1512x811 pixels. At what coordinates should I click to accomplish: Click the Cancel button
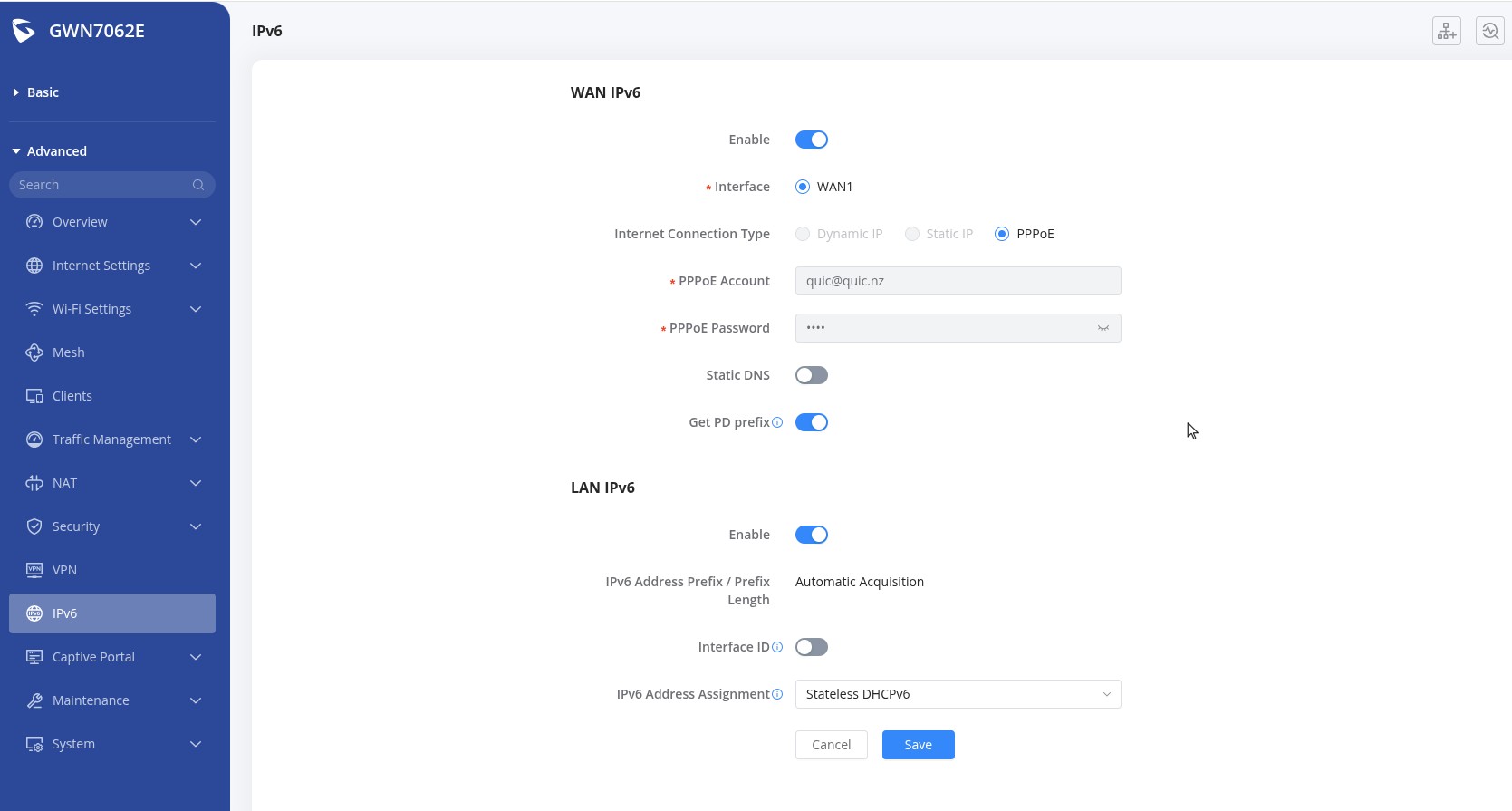[x=831, y=745]
